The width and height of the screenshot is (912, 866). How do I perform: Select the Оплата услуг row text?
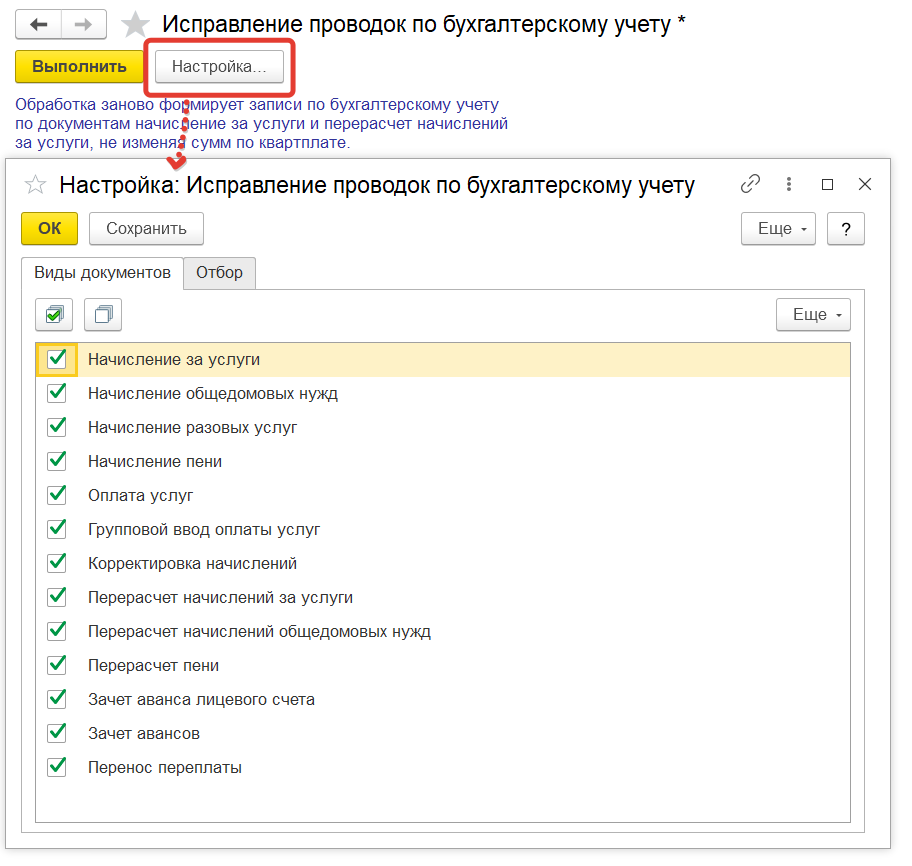click(140, 496)
